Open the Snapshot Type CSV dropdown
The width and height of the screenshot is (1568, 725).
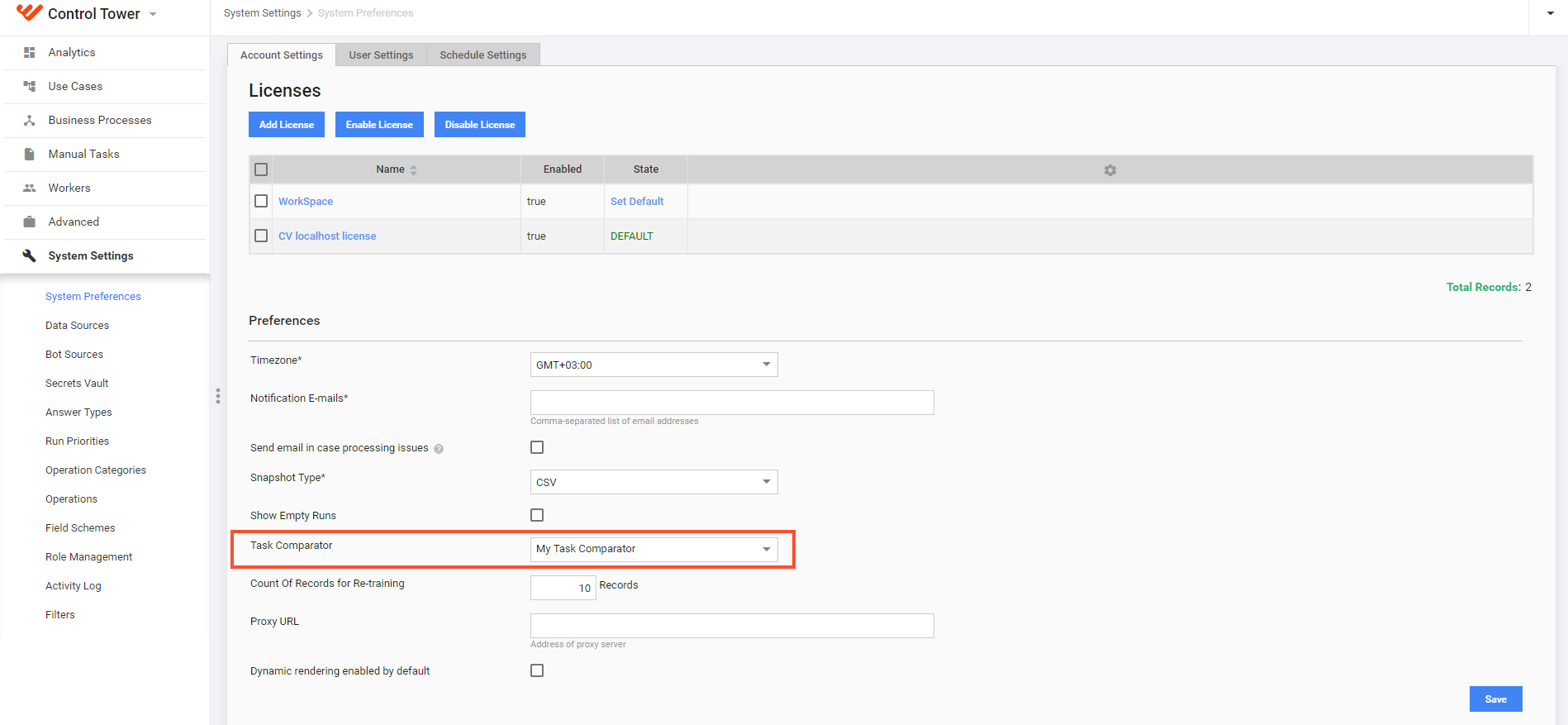coord(654,482)
